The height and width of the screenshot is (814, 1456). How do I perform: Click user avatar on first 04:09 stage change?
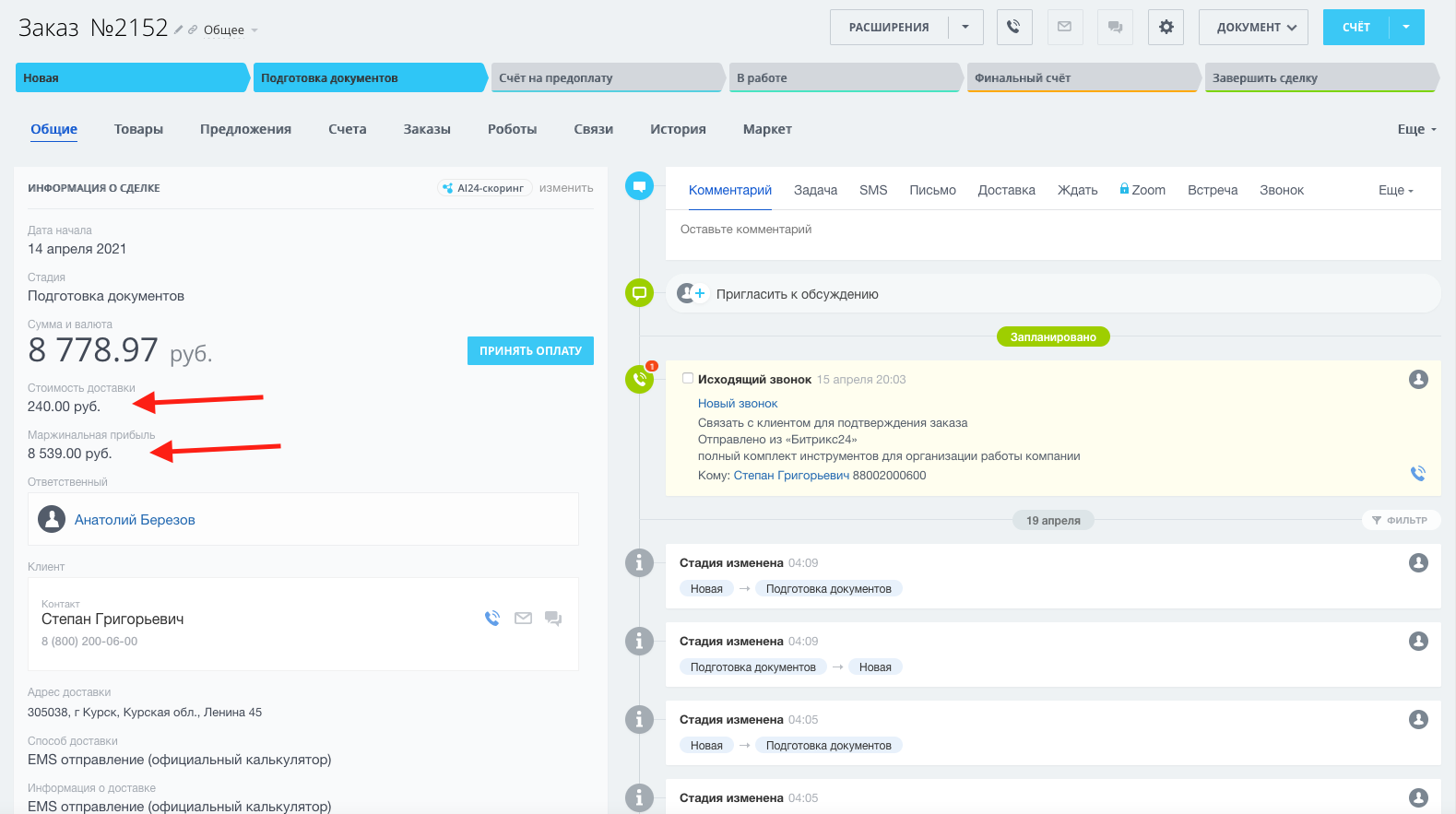(1418, 562)
